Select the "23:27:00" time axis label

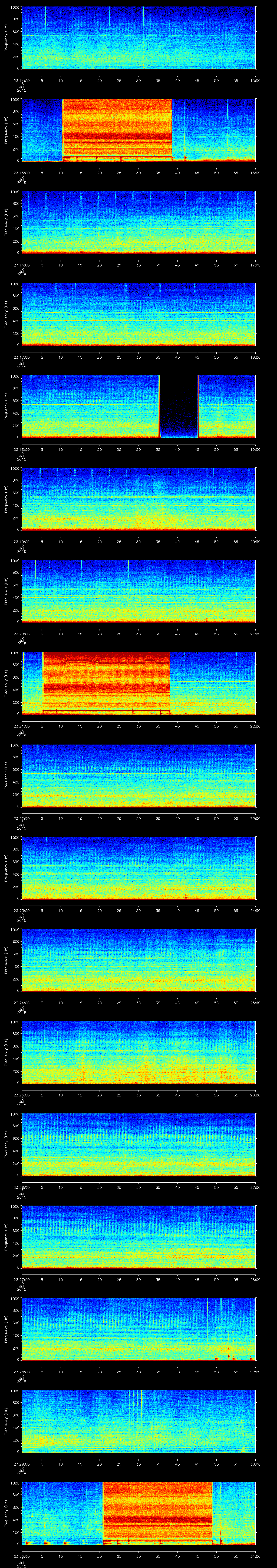pos(22,1280)
